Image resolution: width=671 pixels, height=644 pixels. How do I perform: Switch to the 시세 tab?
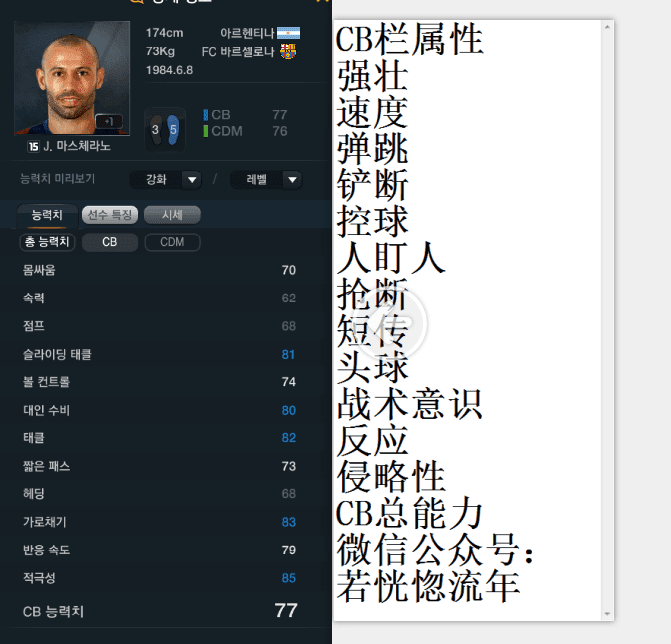click(172, 215)
